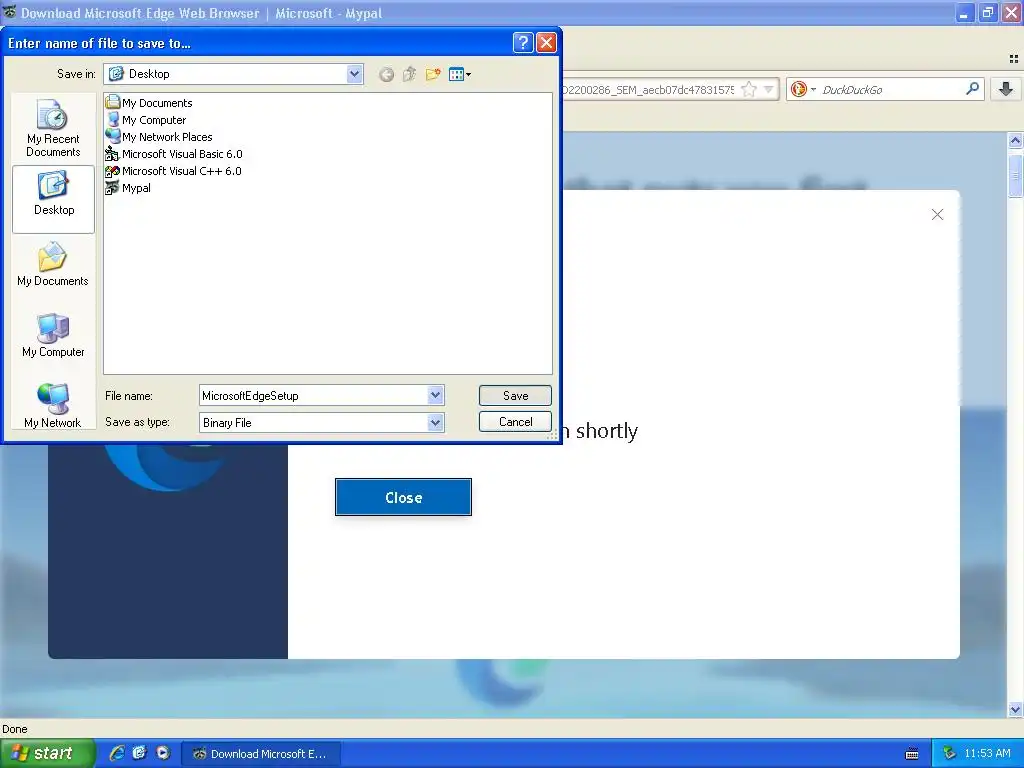Launch Windows Media Player from quick launch
Viewport: 1024px width, 768px height.
coord(163,753)
